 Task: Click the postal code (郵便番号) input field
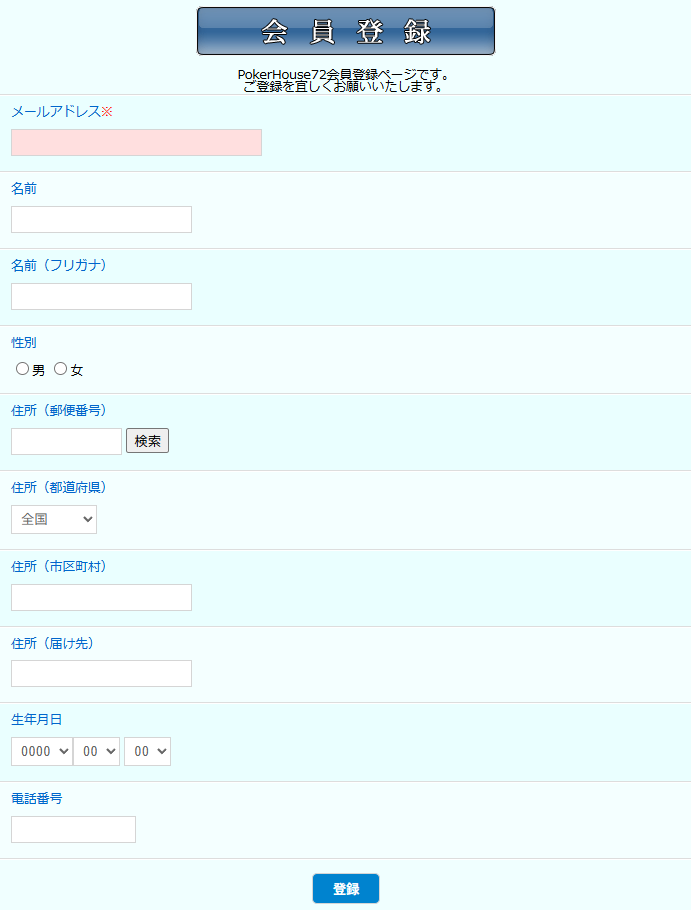point(66,441)
